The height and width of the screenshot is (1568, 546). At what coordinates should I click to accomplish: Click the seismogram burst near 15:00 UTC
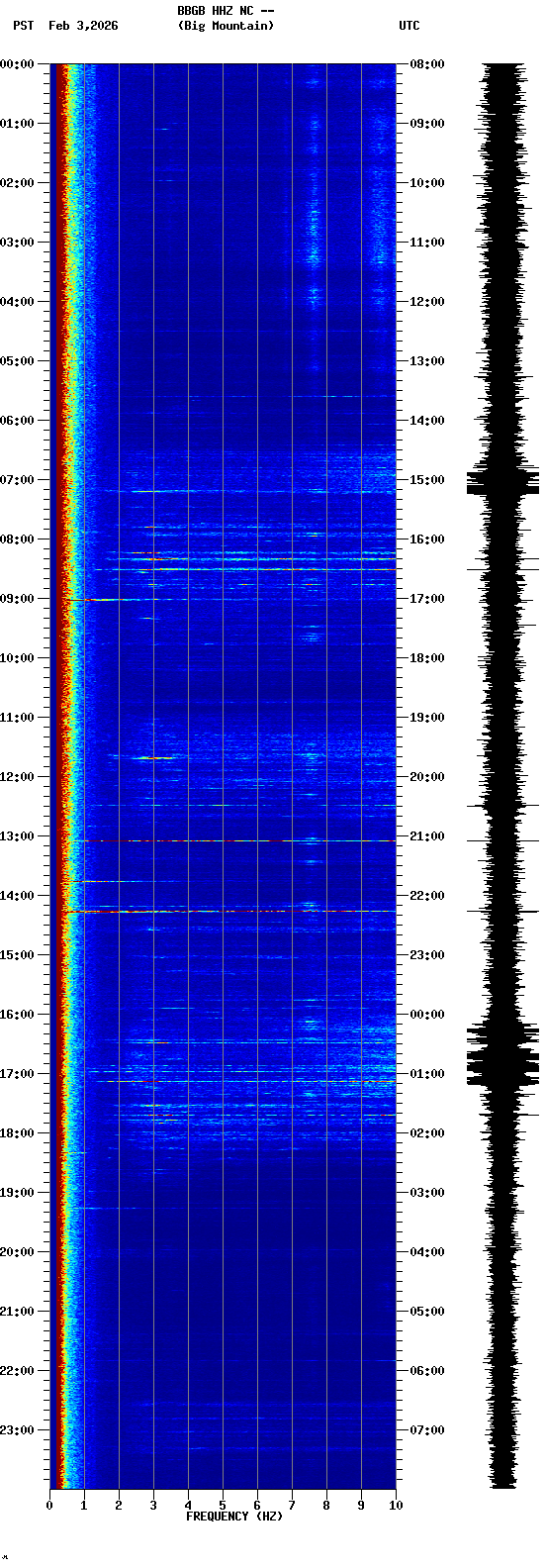[x=503, y=482]
